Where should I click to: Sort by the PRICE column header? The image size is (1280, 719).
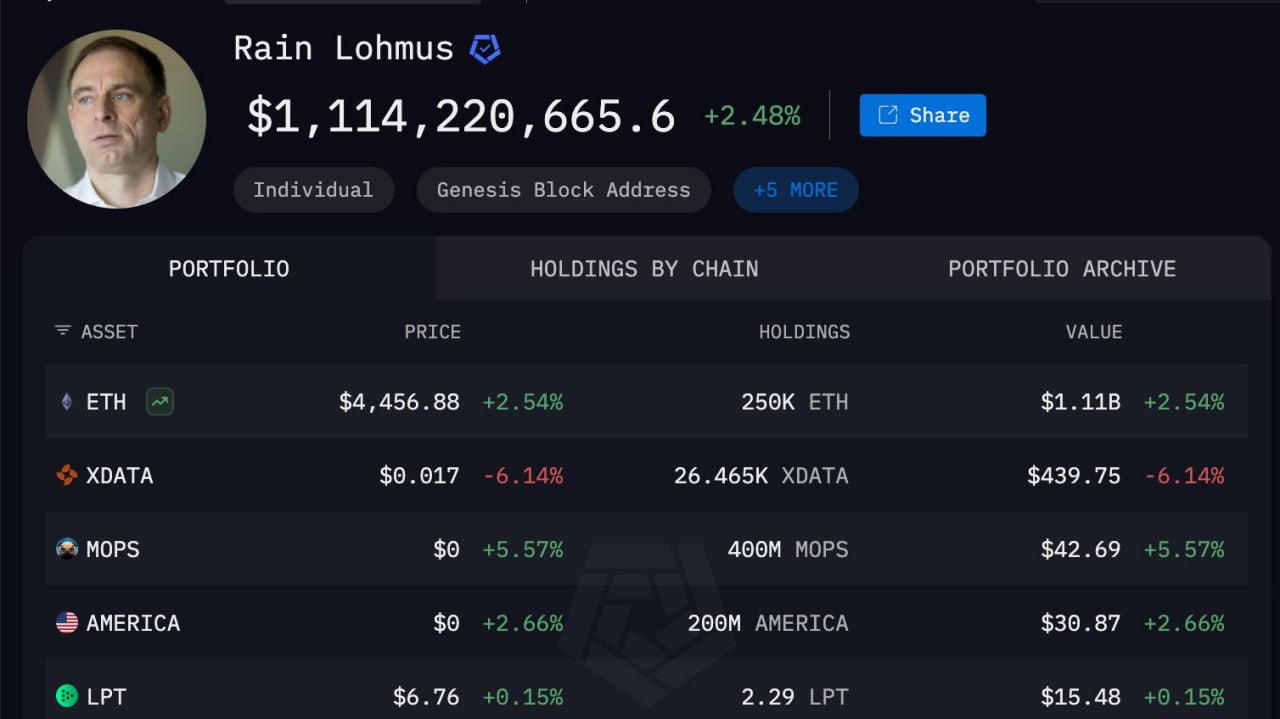(433, 332)
